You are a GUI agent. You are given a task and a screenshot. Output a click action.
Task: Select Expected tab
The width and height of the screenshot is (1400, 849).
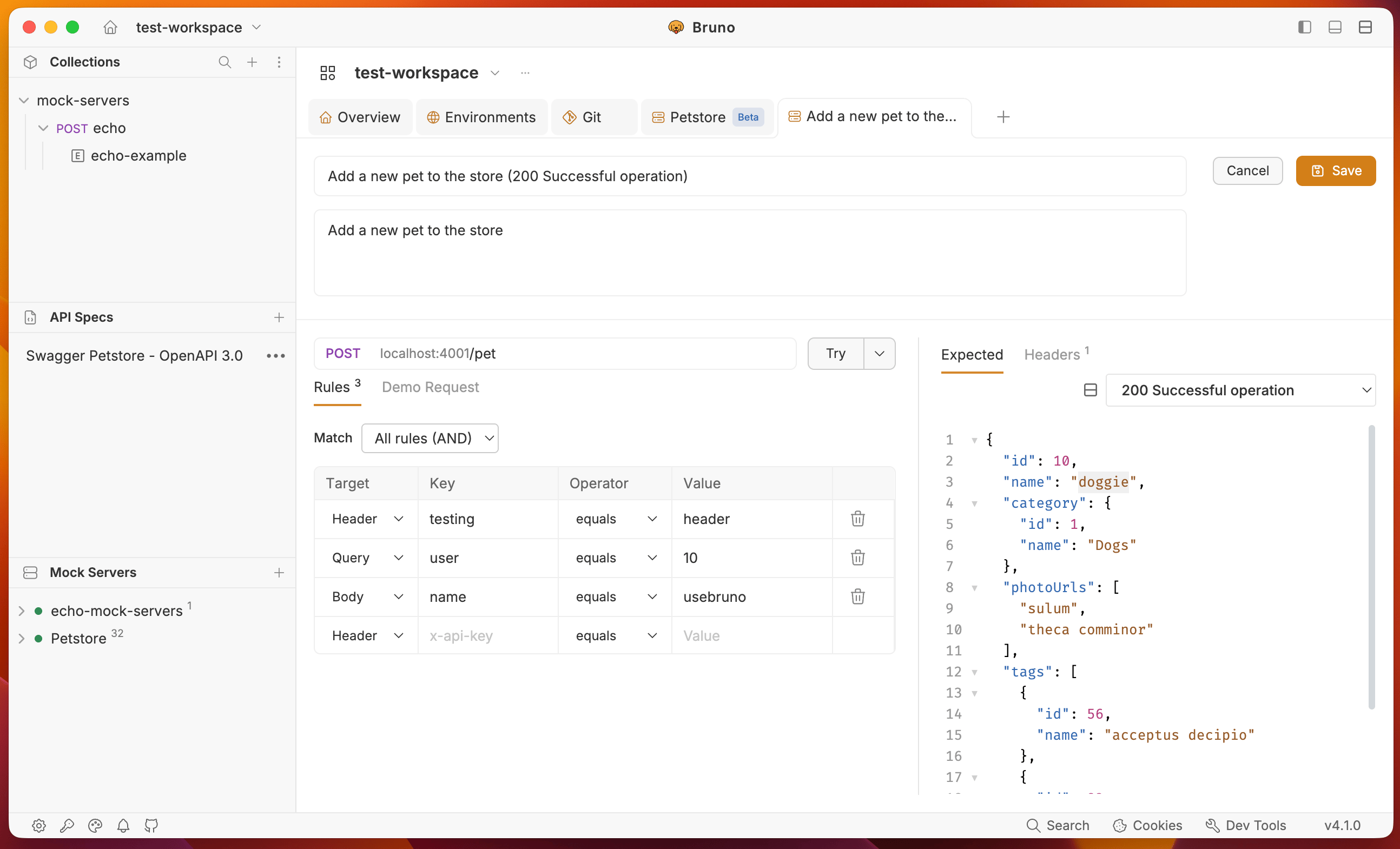(x=972, y=354)
